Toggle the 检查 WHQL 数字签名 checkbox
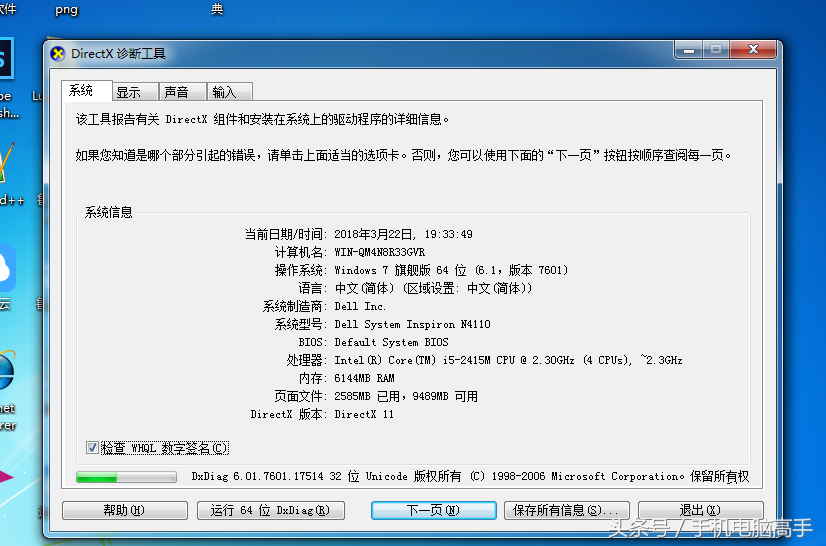Screen dimensions: 826x546 click(93, 448)
